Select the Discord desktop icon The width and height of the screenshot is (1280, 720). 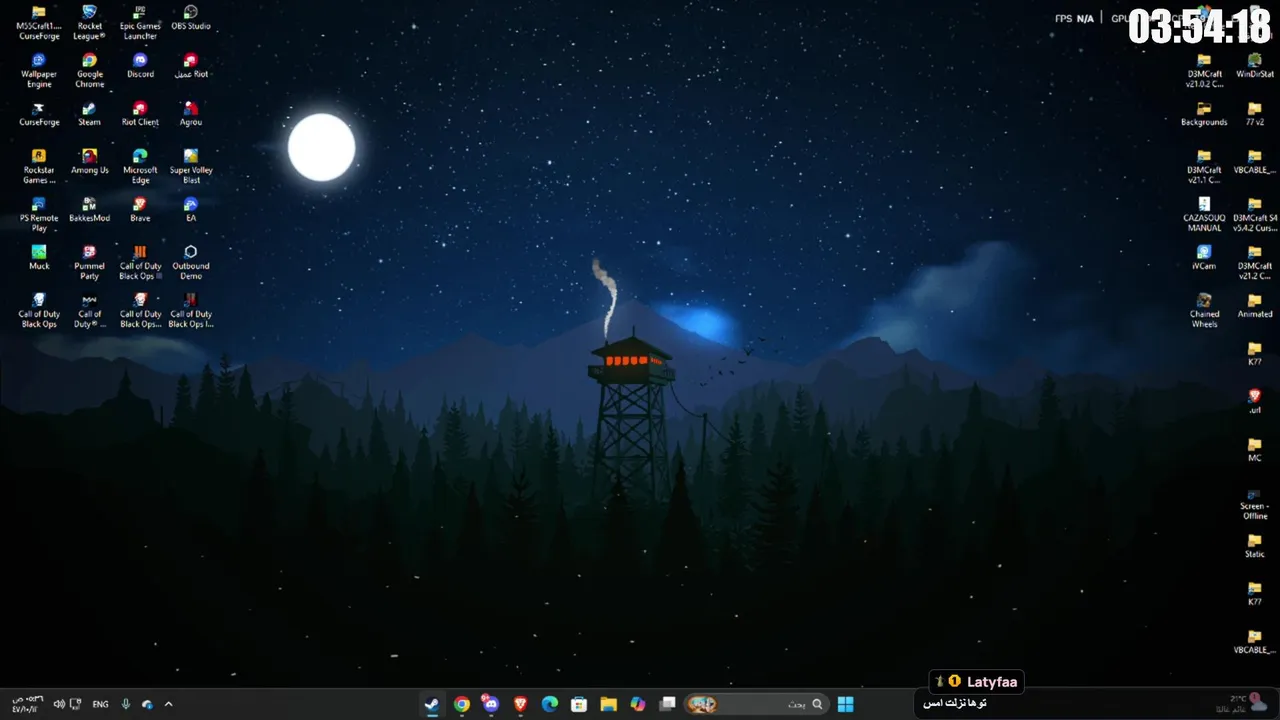[x=140, y=67]
